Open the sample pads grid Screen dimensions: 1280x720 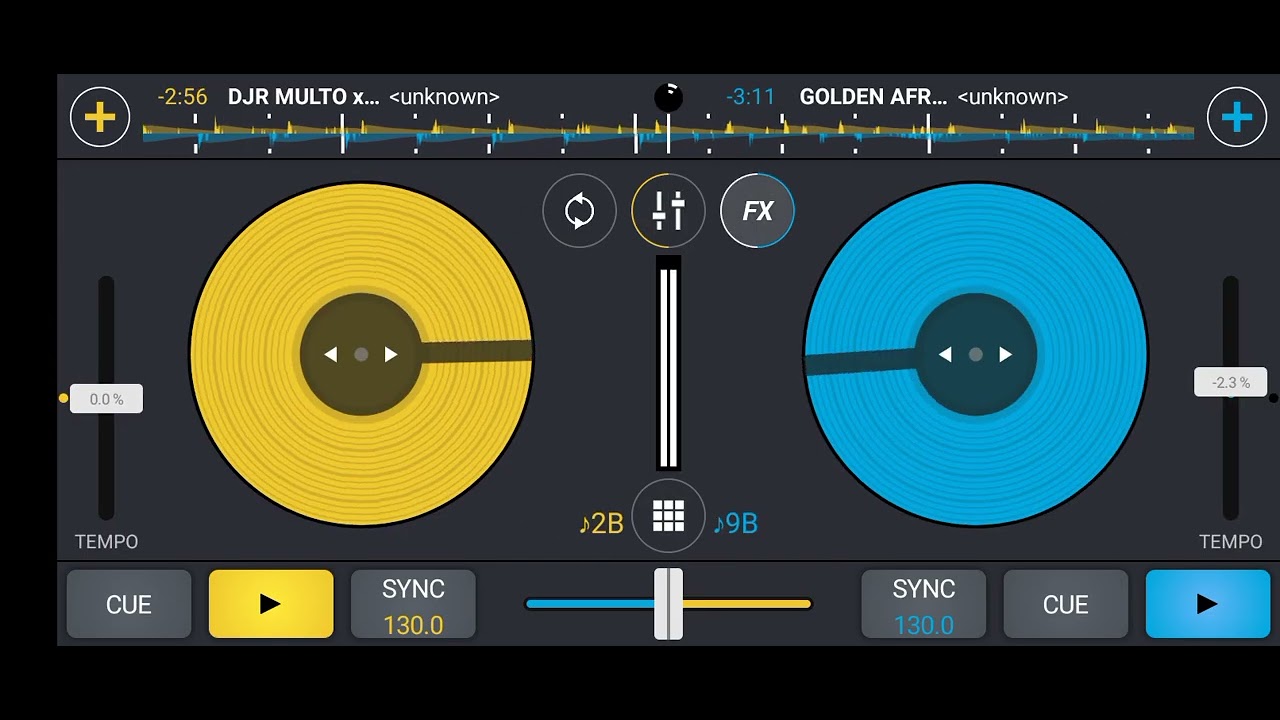pyautogui.click(x=668, y=516)
